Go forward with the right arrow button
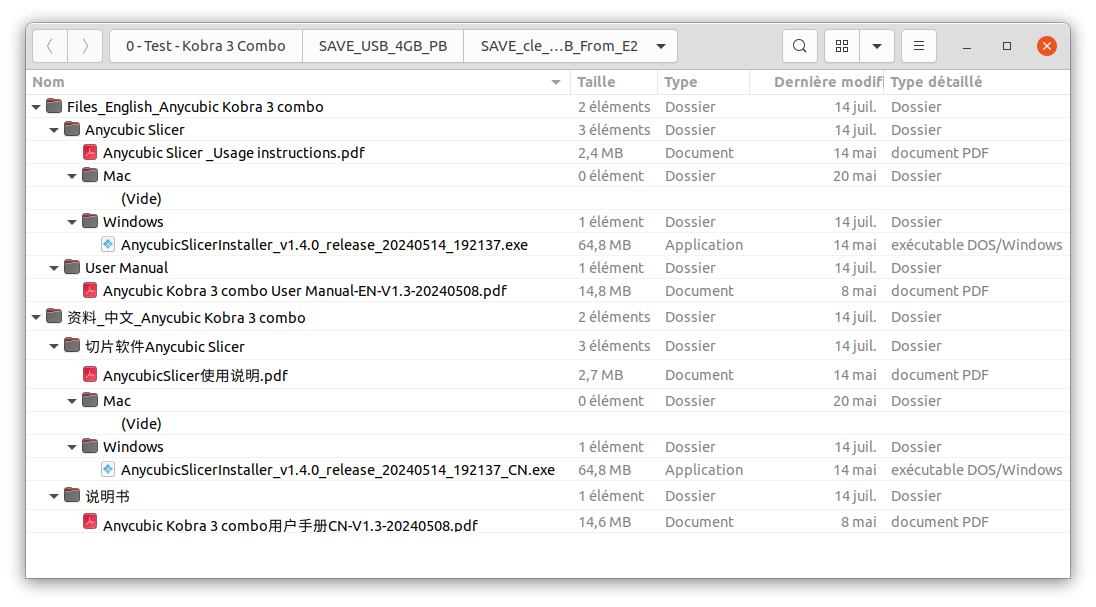The width and height of the screenshot is (1096, 607). click(x=85, y=46)
